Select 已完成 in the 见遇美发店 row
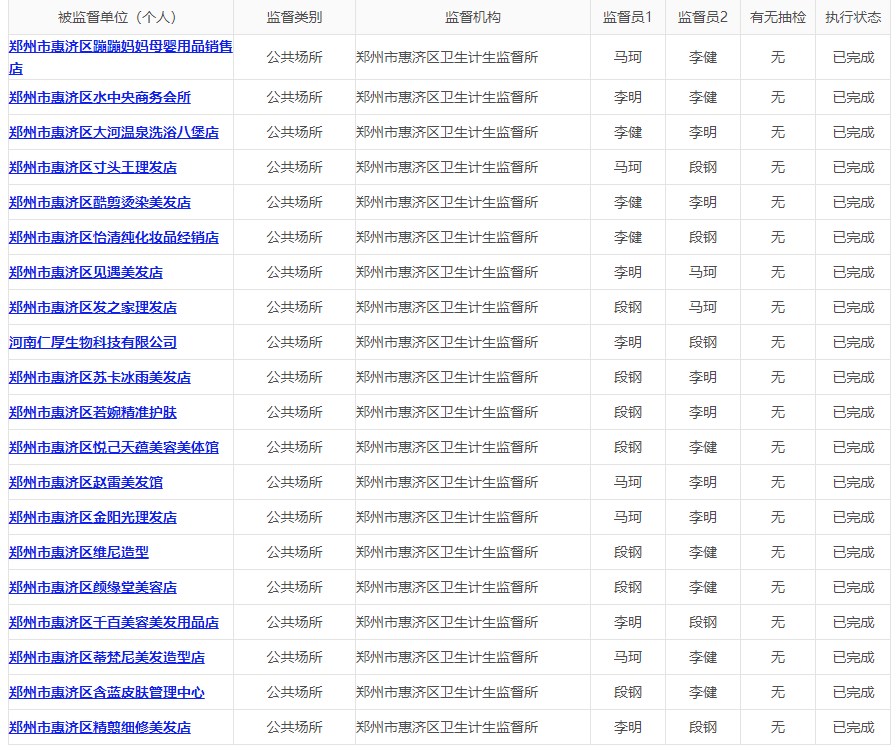The width and height of the screenshot is (896, 750). [x=853, y=272]
